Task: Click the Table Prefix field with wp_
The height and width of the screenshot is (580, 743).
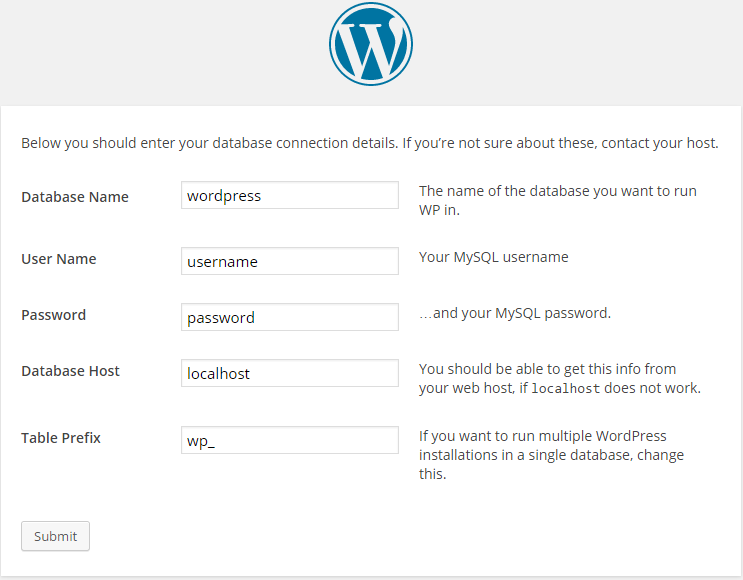Action: point(289,441)
